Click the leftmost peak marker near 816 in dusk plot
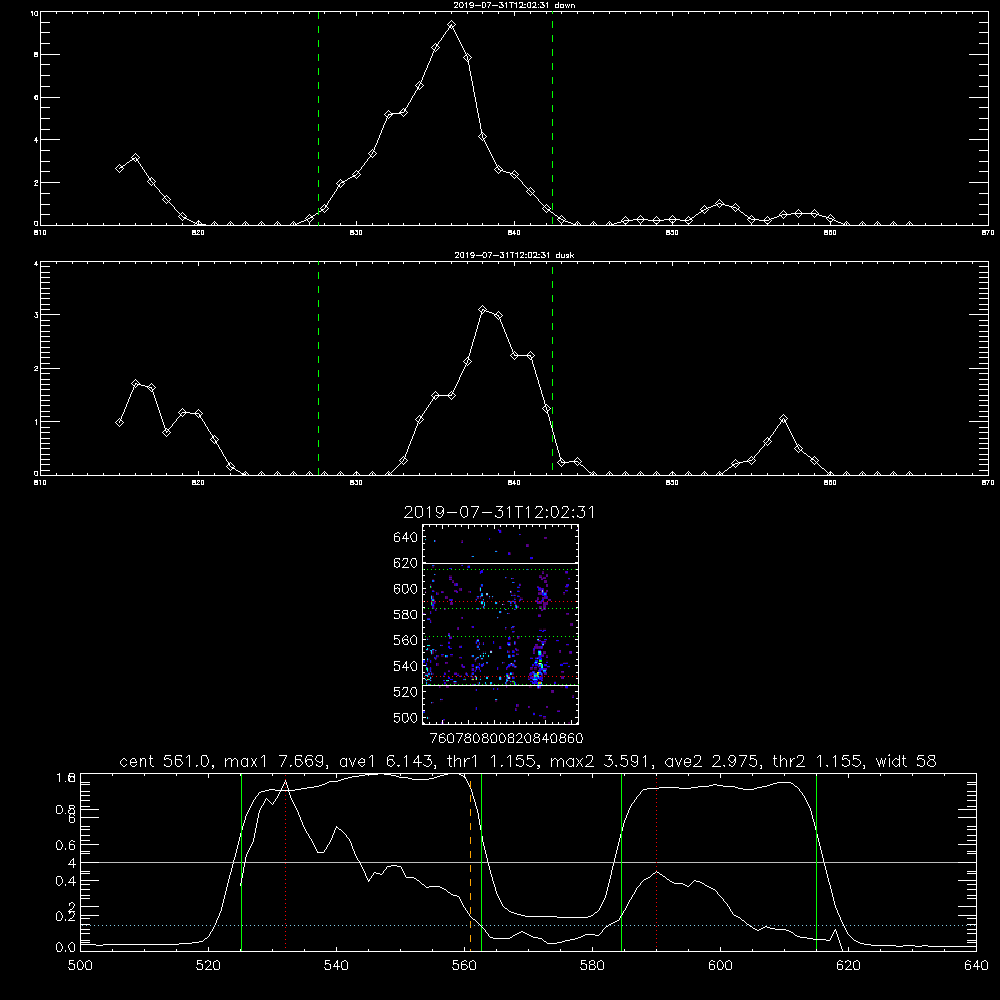Image resolution: width=1000 pixels, height=1000 pixels. [x=135, y=383]
